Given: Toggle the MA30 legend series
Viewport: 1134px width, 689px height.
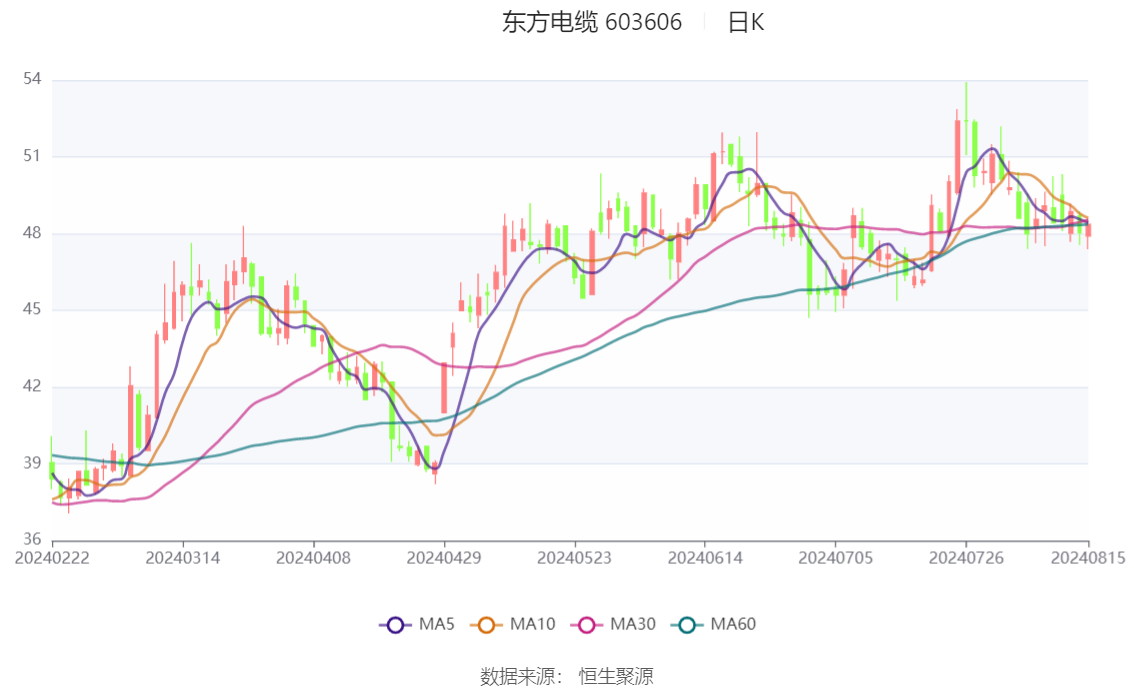Looking at the screenshot, I should point(613,625).
